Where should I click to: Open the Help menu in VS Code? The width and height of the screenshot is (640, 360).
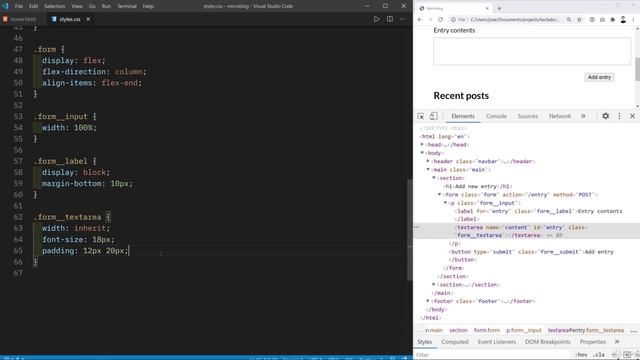point(148,6)
